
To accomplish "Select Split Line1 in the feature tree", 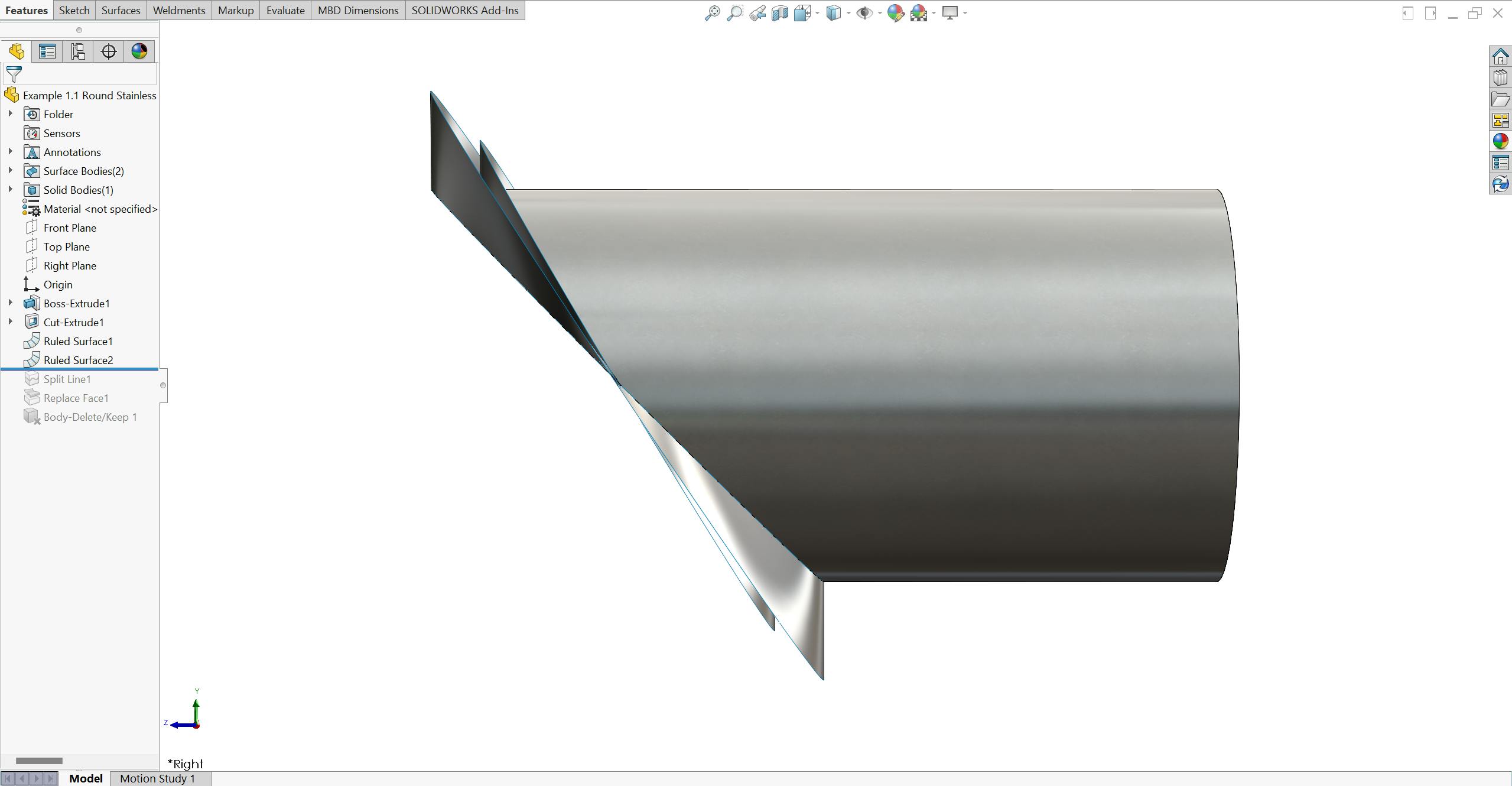I will click(67, 378).
